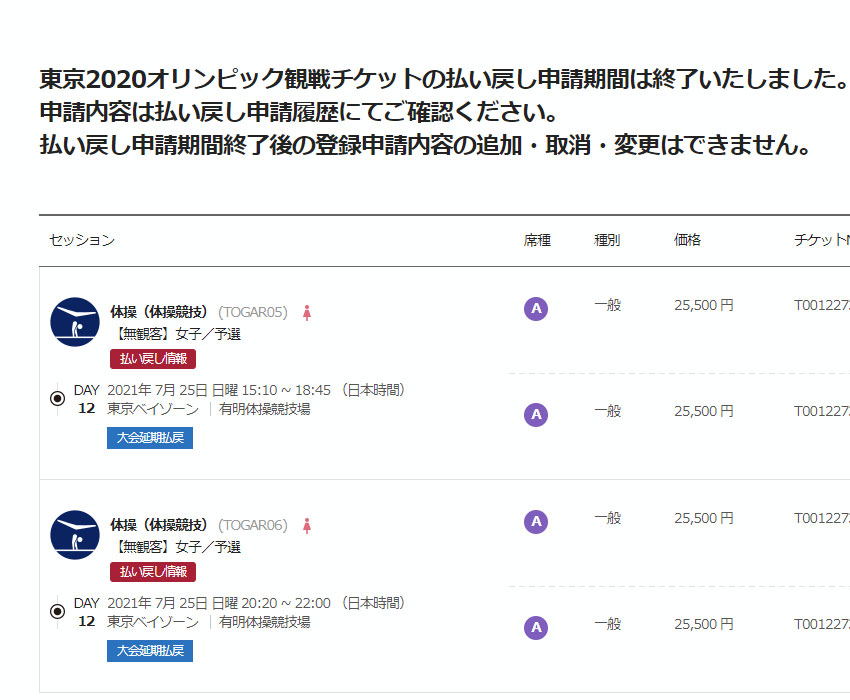
Task: Click first ticket number in TOGAR06 session
Action: [822, 518]
